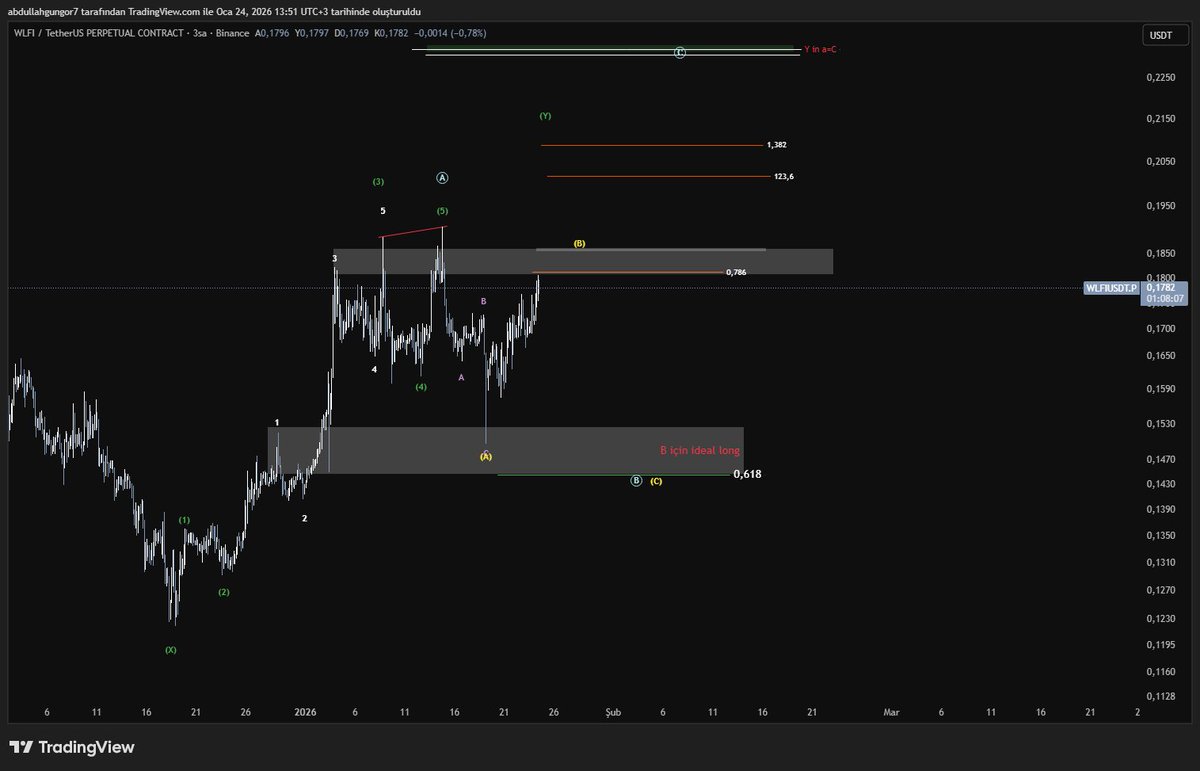Click the green (Y) wave label
This screenshot has height=771, width=1200.
(545, 116)
